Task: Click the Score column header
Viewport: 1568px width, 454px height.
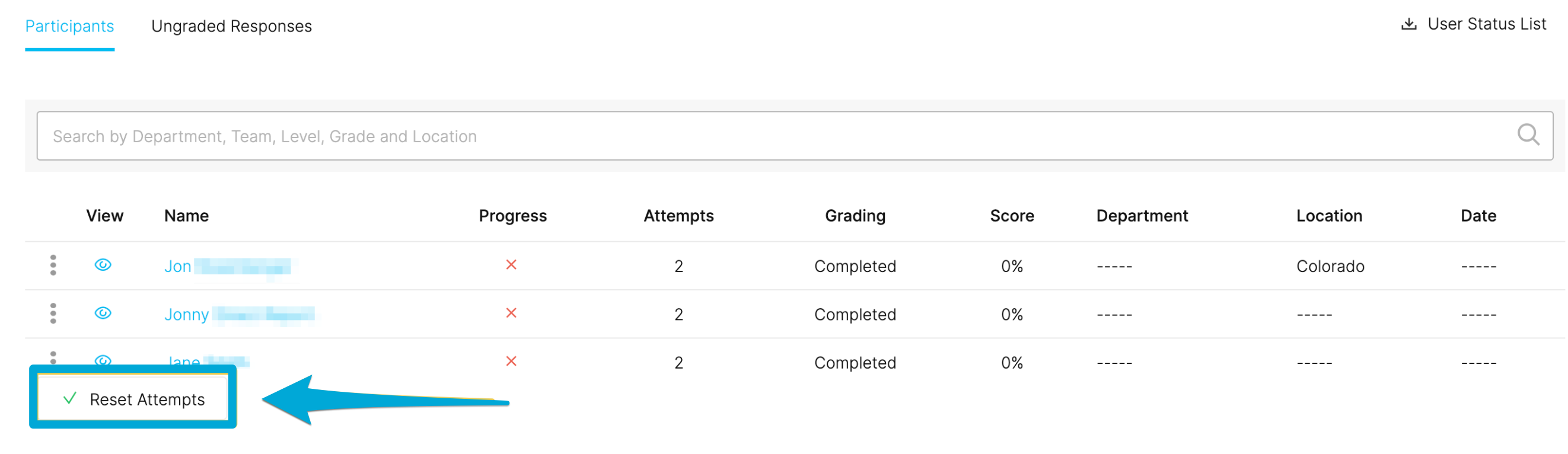Action: pos(1012,216)
